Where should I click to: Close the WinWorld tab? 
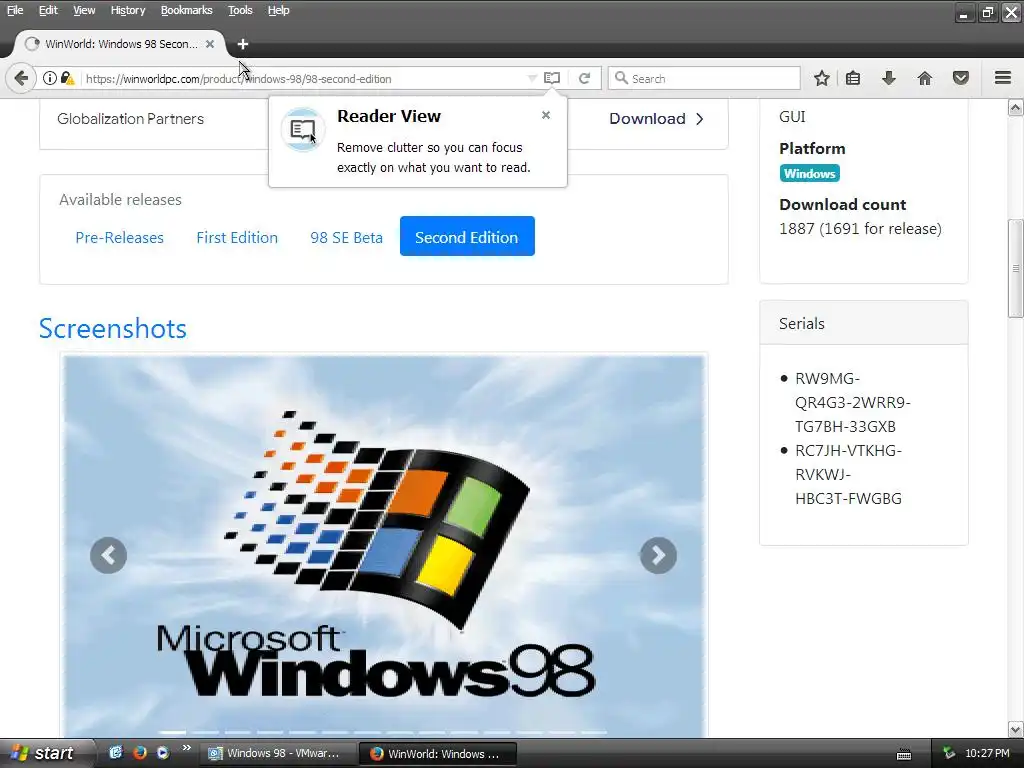tap(210, 44)
